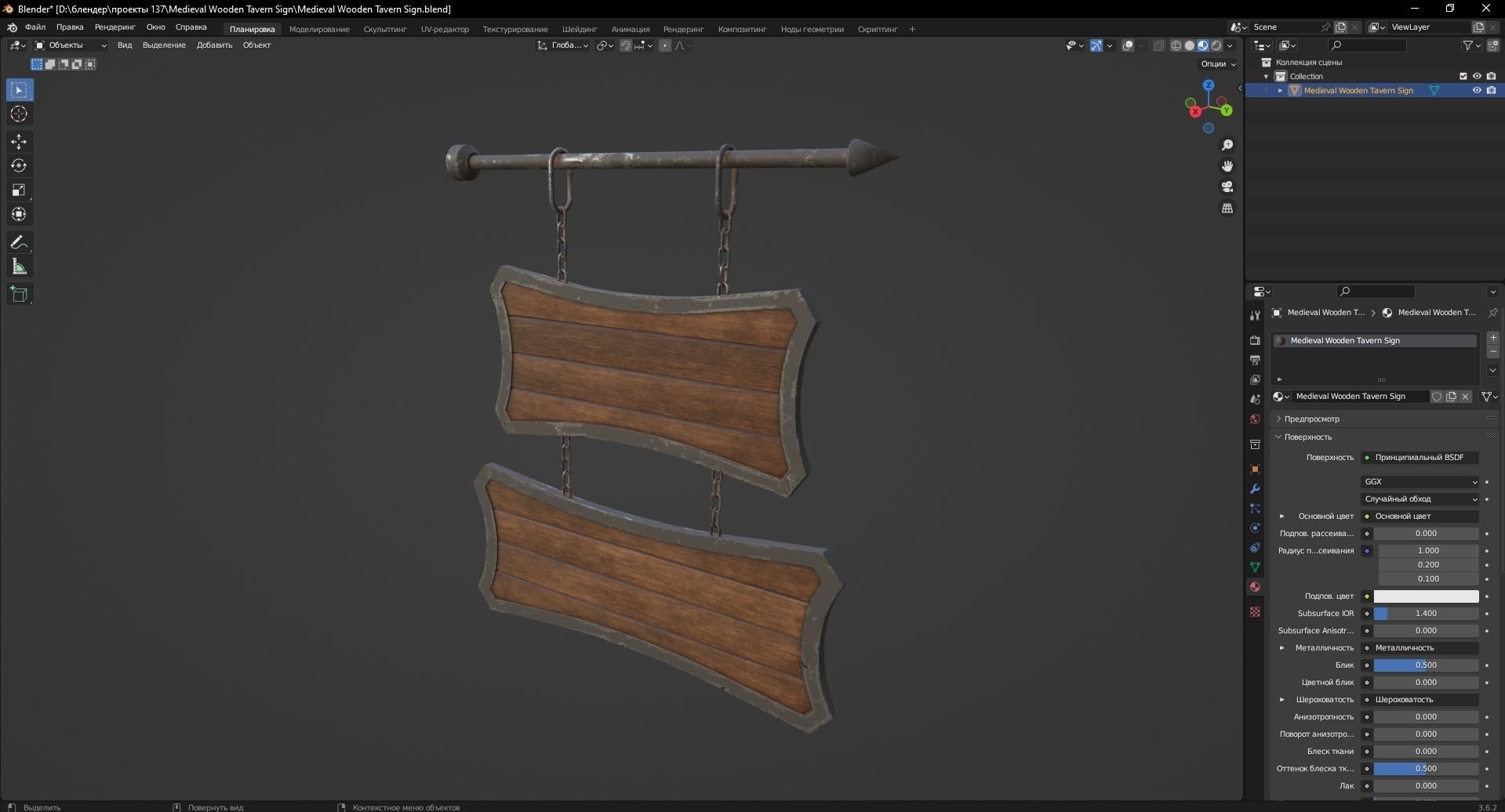Screen dimensions: 1505x812
Task: Click the pan view hand icon
Action: pos(1227,166)
